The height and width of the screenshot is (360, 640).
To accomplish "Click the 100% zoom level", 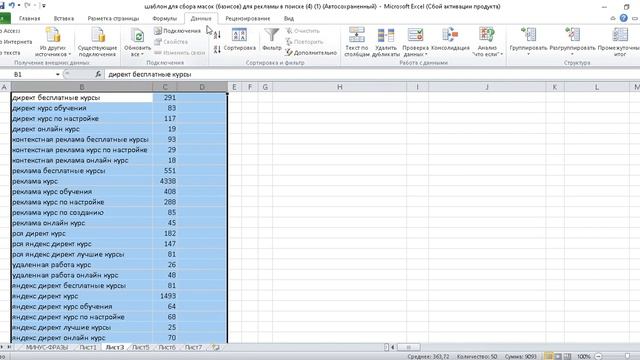I will click(584, 356).
